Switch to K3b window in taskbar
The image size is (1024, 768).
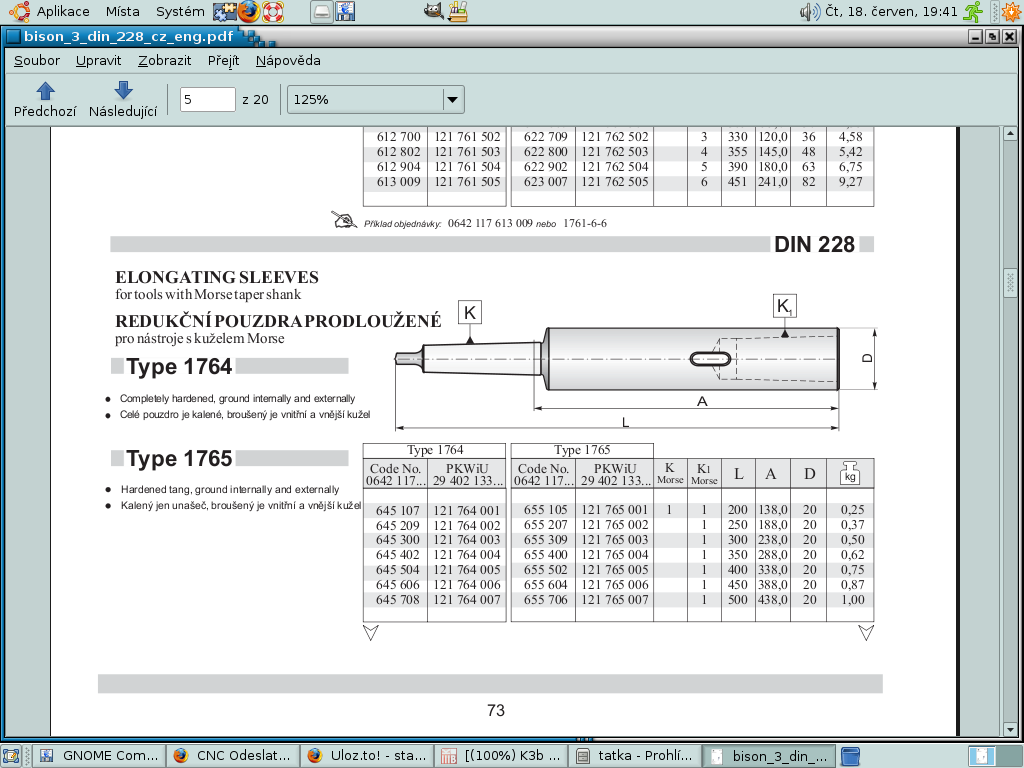point(502,755)
